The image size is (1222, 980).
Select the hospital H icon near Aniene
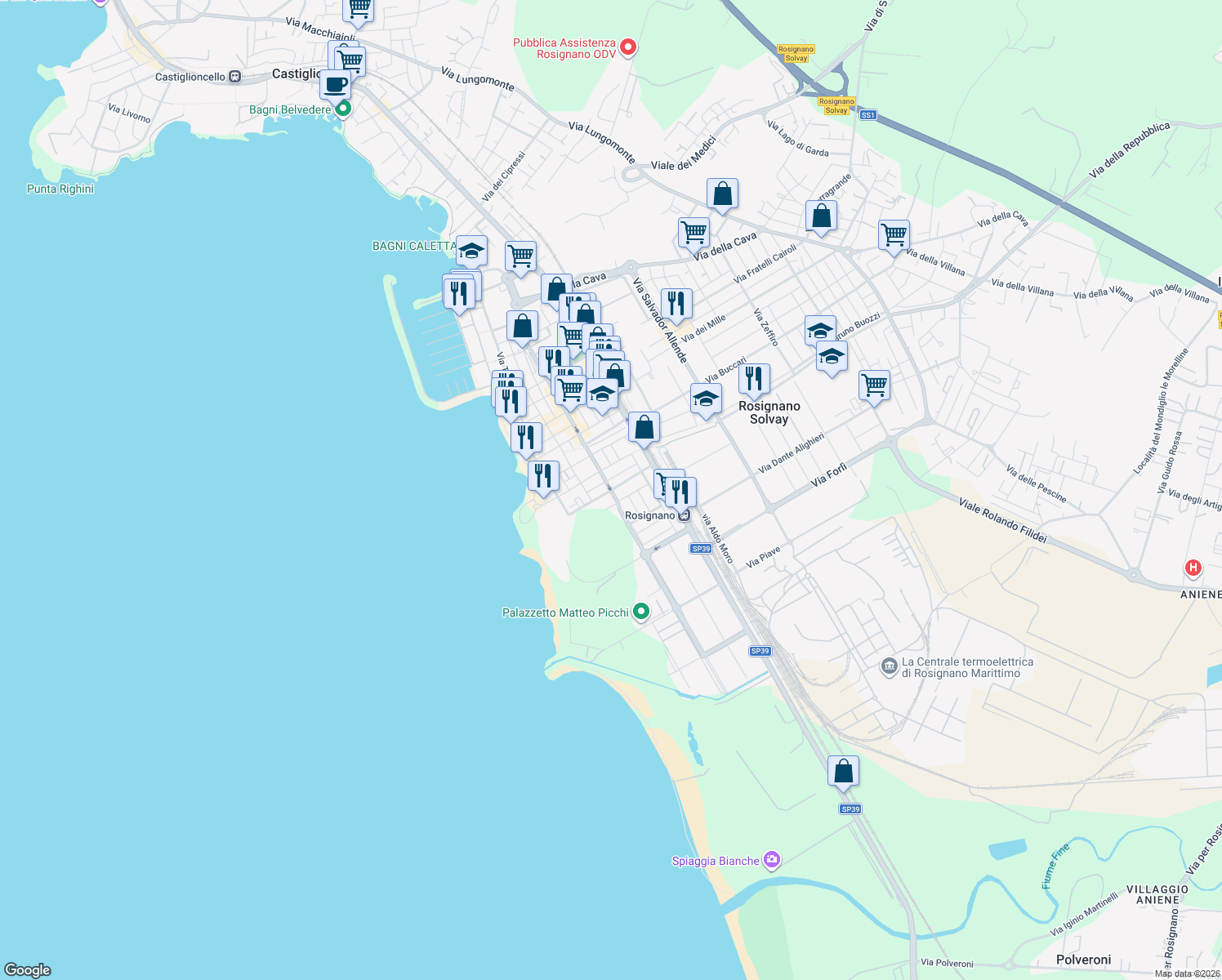click(x=1193, y=566)
